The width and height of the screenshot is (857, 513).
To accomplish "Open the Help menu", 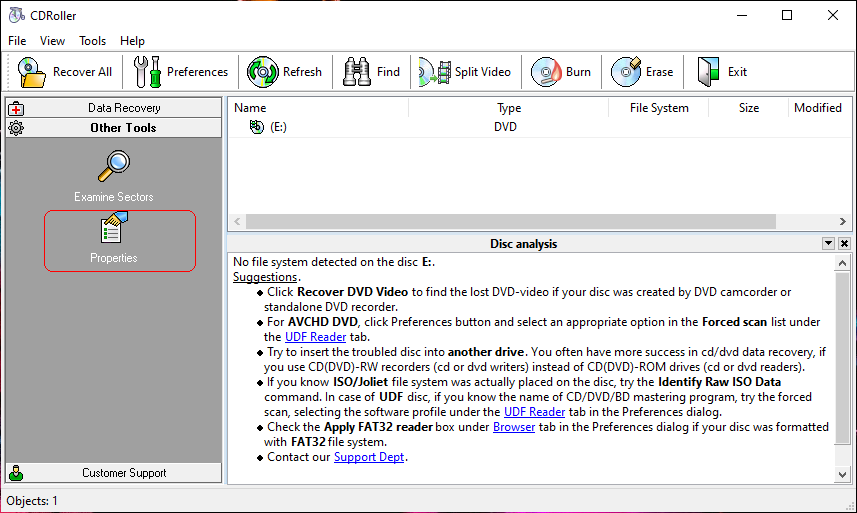I will click(x=132, y=41).
